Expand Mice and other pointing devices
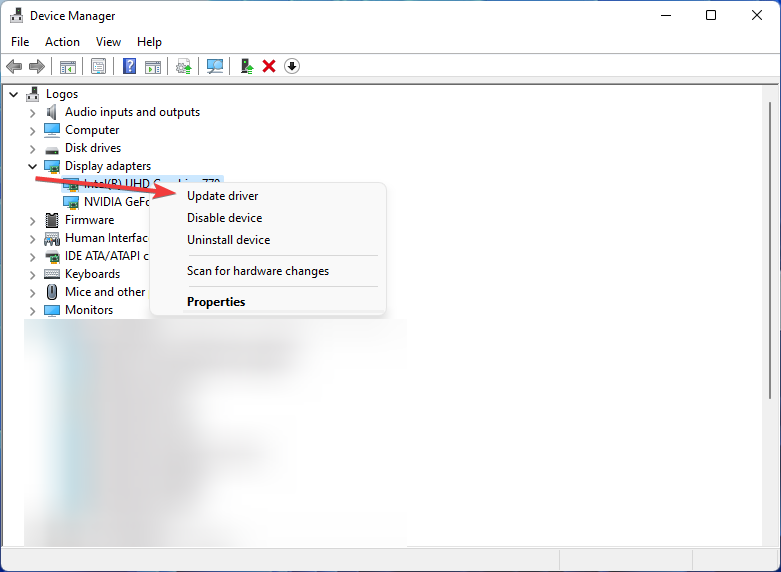The width and height of the screenshot is (781, 572). (32, 292)
